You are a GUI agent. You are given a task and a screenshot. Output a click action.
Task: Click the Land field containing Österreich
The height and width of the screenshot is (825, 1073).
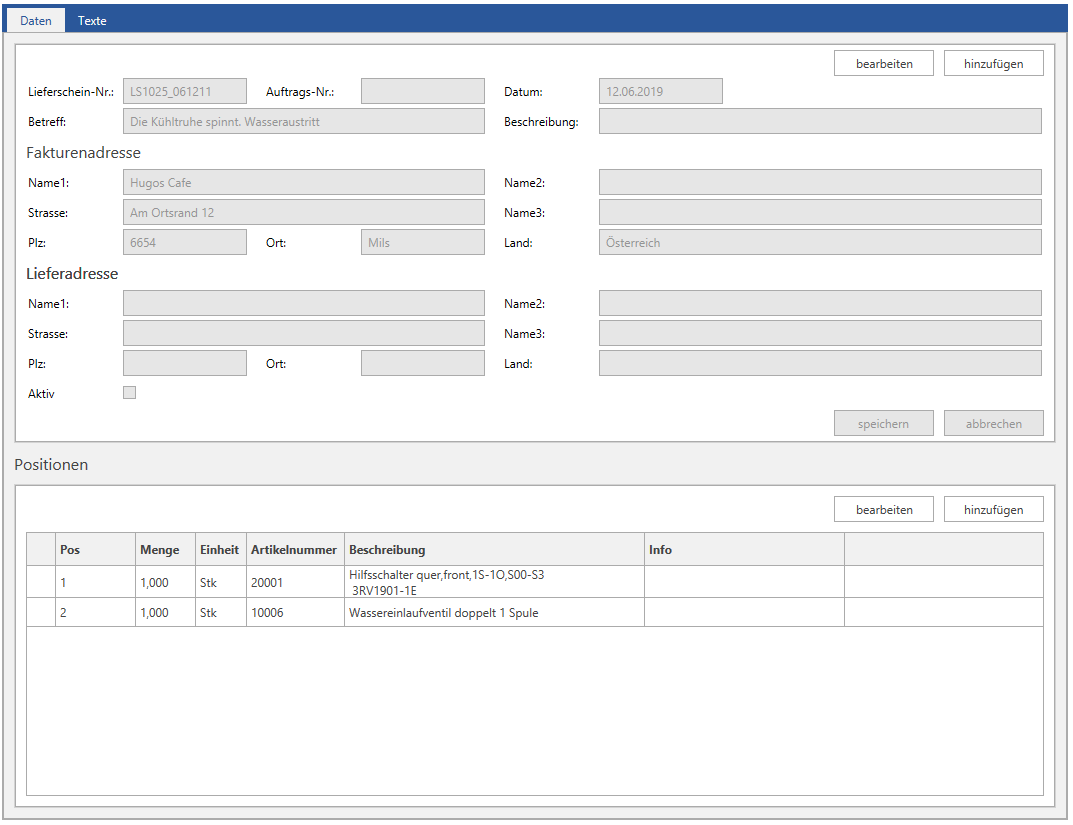(820, 243)
